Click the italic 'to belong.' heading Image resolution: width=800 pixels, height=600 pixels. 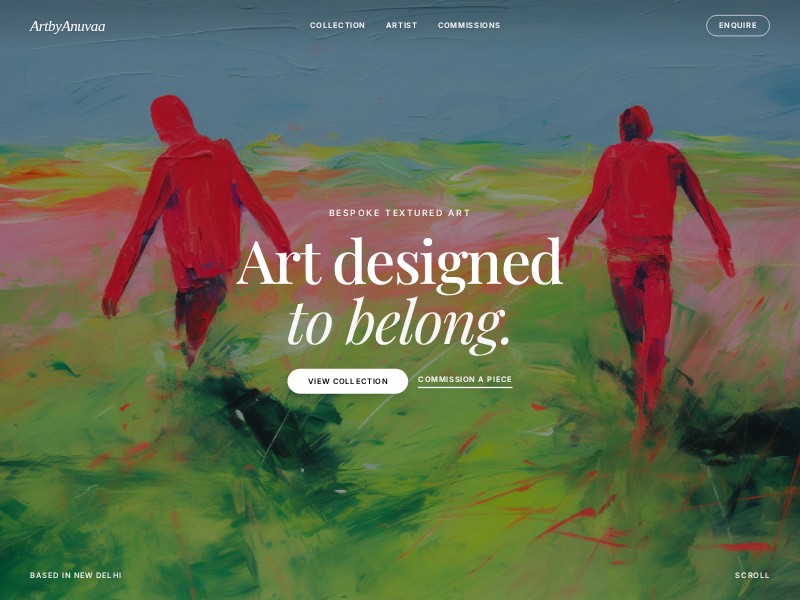(399, 323)
